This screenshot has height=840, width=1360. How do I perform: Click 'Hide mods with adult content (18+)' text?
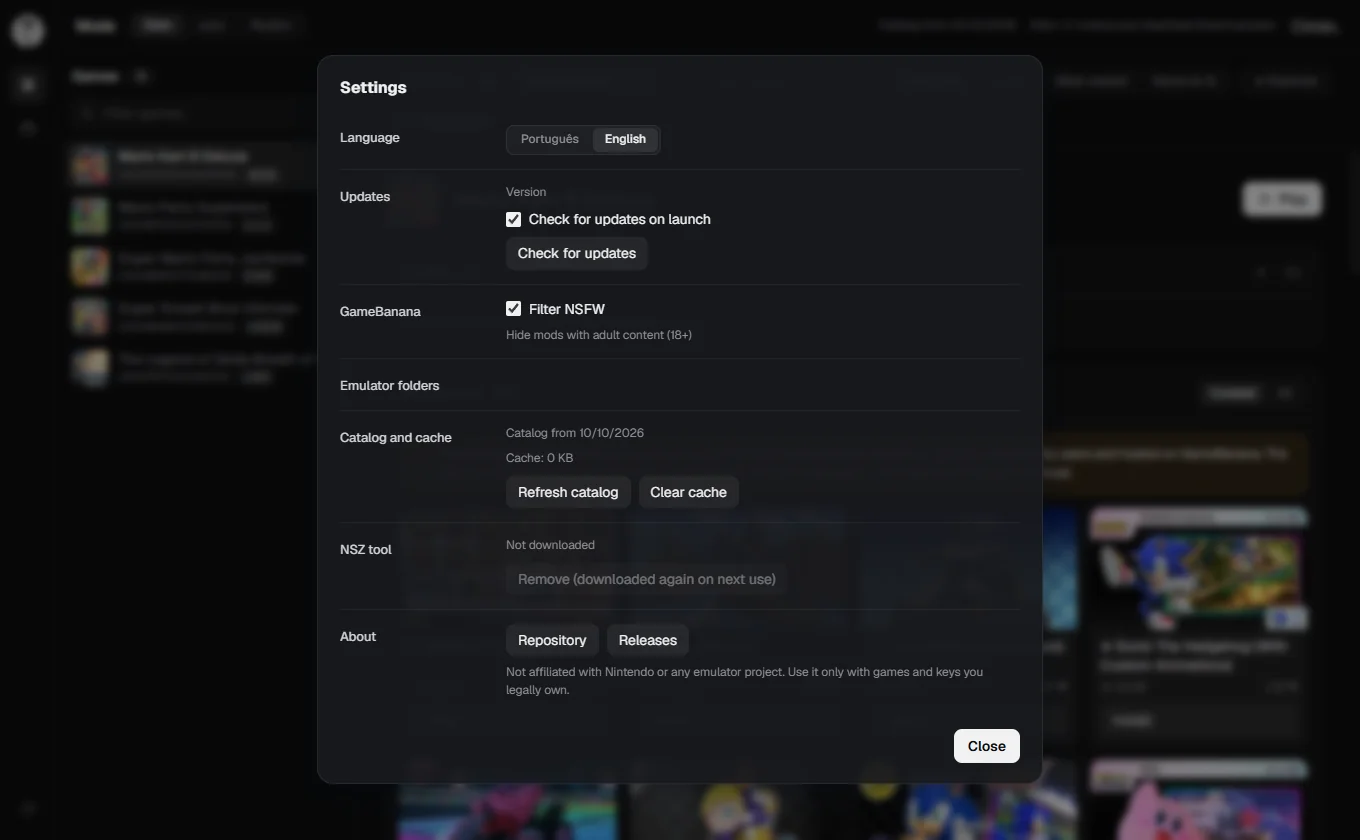pyautogui.click(x=599, y=335)
